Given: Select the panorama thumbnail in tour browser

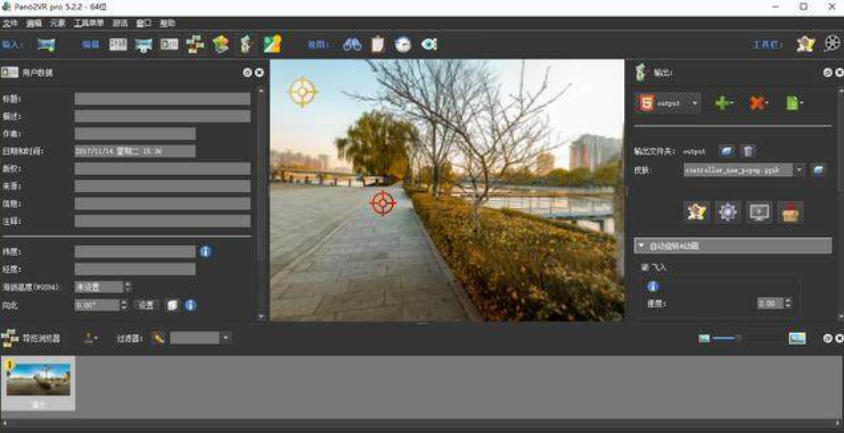Looking at the screenshot, I should pos(39,383).
